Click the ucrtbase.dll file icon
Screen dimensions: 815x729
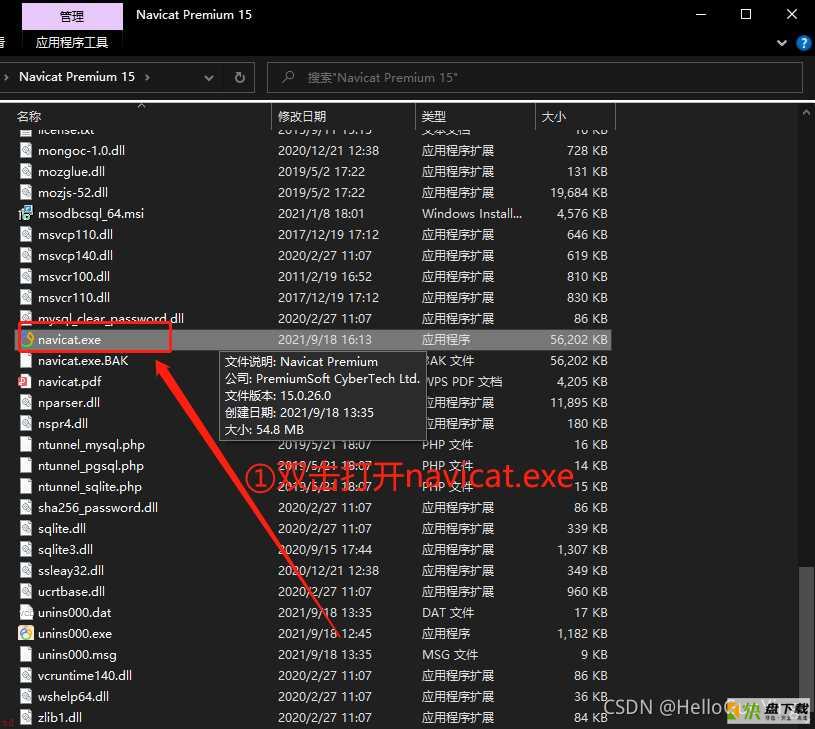[x=25, y=592]
